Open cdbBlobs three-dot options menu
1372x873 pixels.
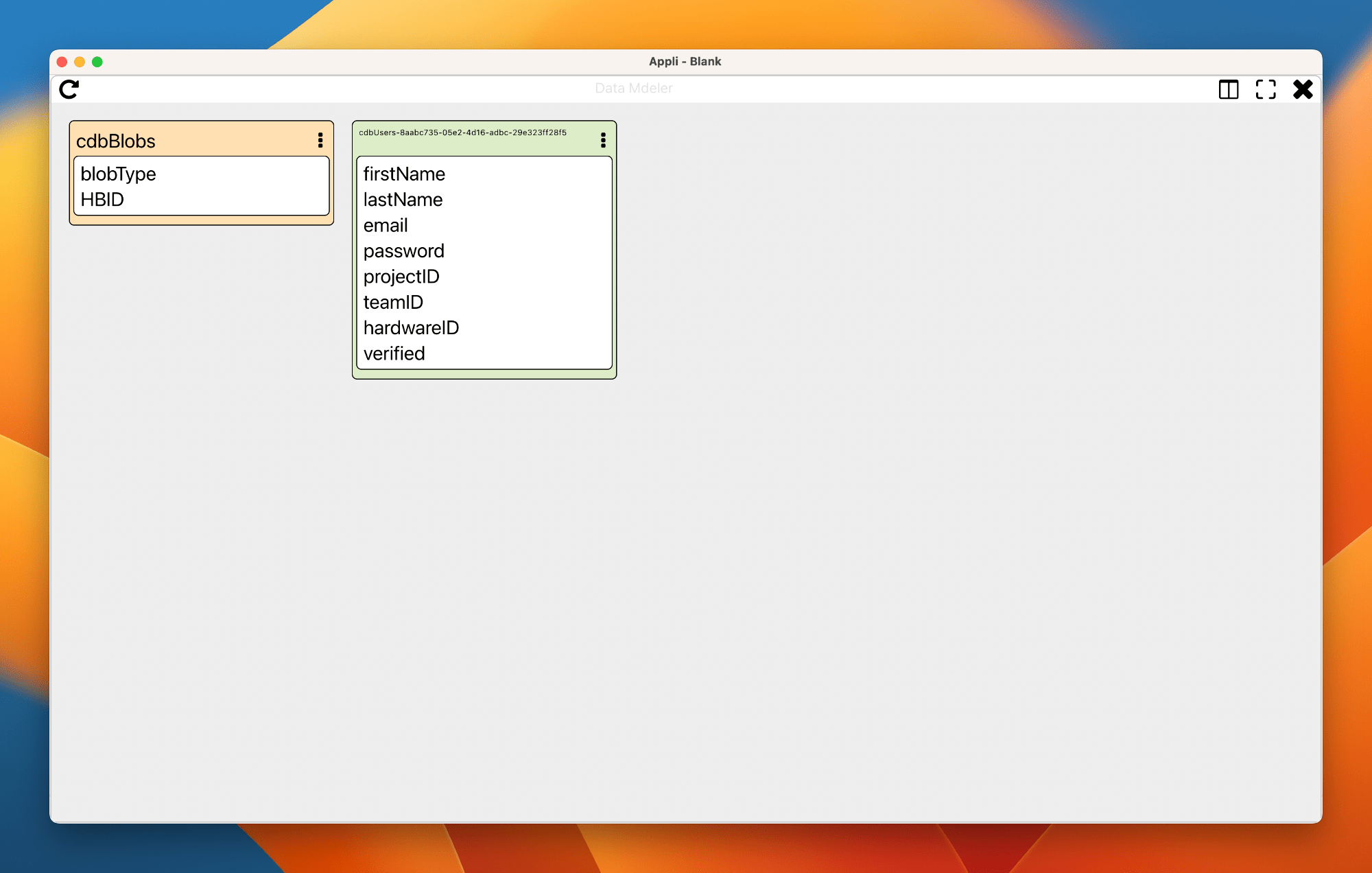coord(320,140)
